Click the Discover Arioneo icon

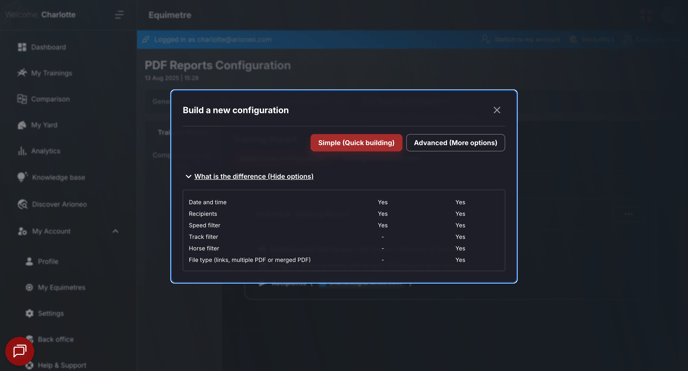tap(22, 204)
